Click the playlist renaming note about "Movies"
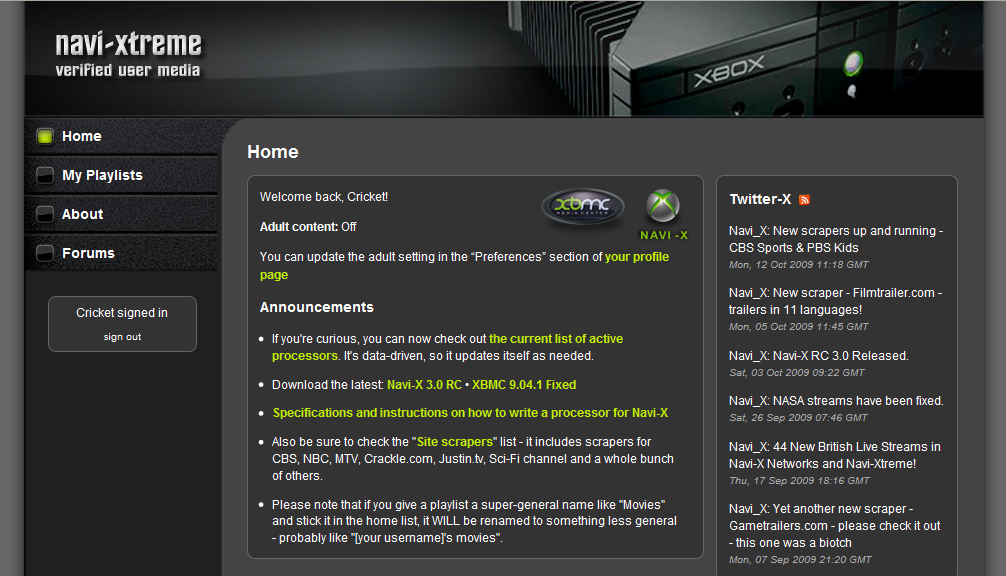 [x=474, y=521]
